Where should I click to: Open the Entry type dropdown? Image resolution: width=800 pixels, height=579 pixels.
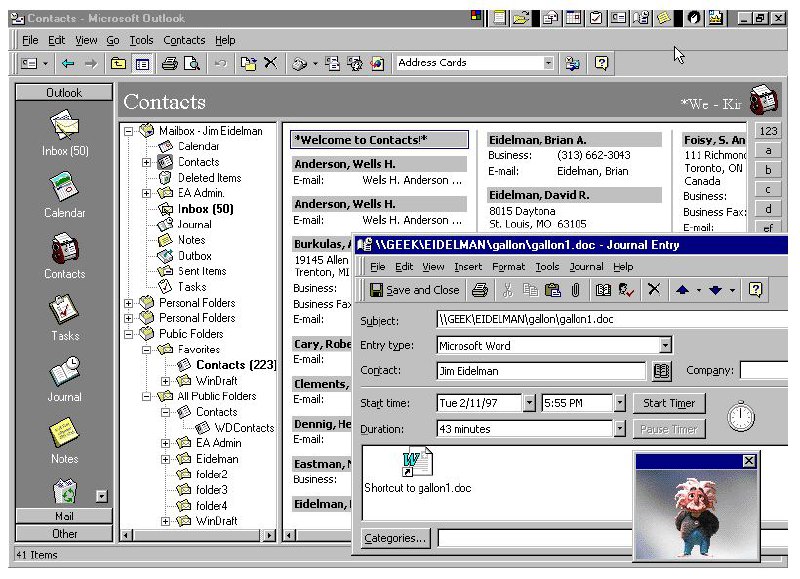pos(665,346)
